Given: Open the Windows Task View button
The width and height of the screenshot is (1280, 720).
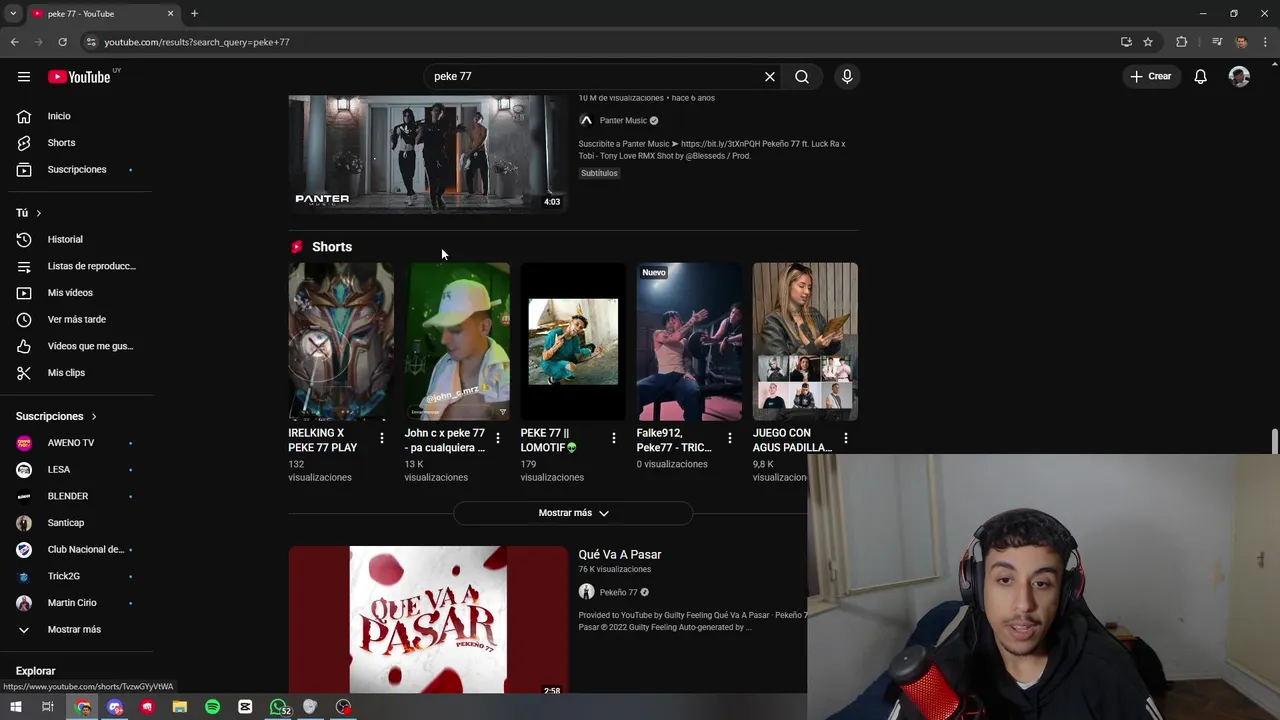Looking at the screenshot, I should (47, 707).
